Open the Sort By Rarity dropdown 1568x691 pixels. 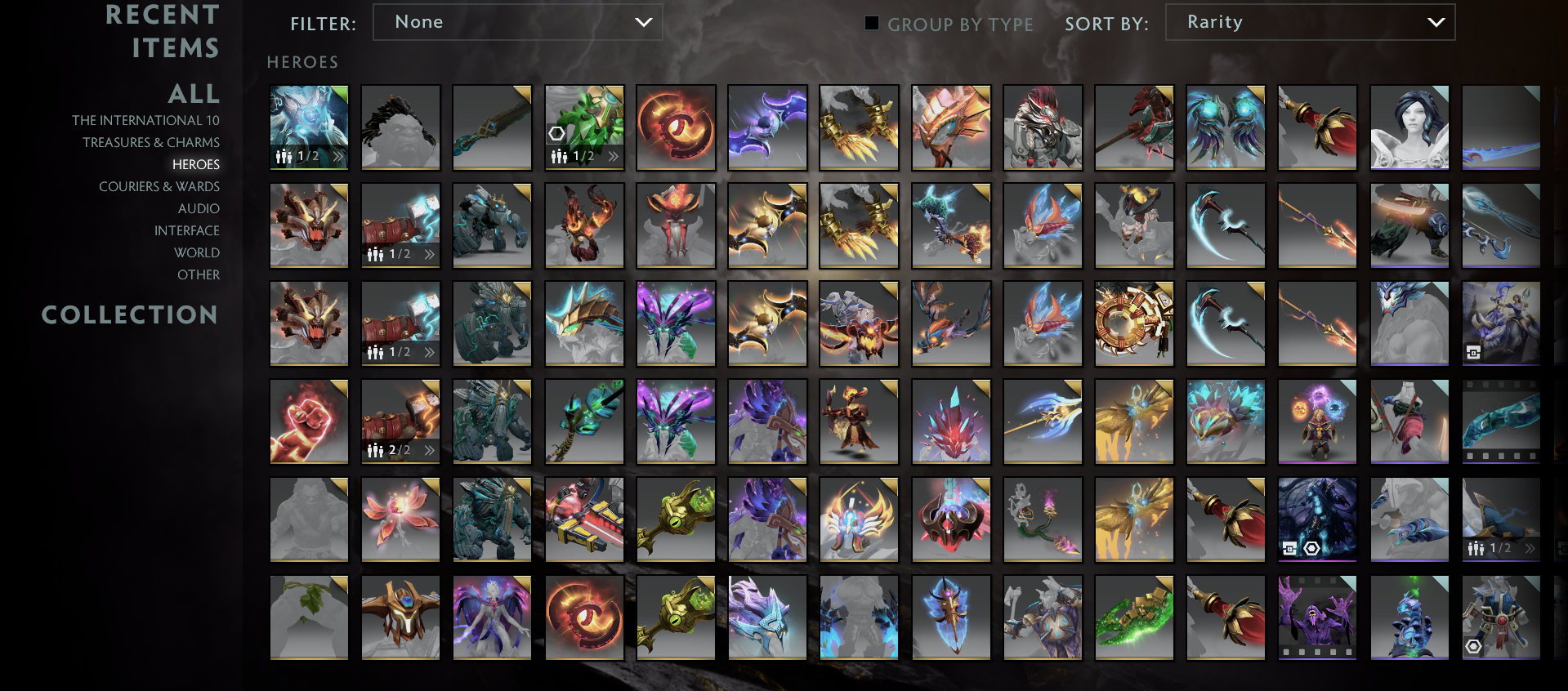1310,22
